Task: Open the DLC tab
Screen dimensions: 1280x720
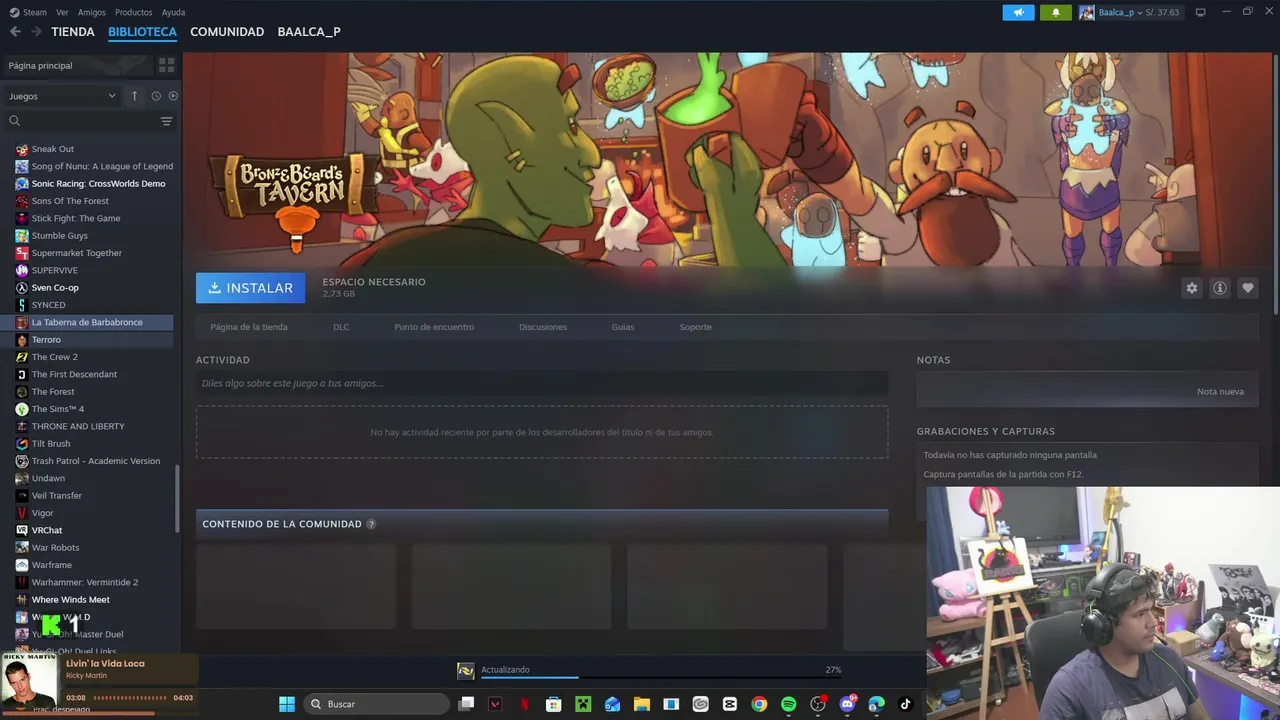Action: point(341,327)
